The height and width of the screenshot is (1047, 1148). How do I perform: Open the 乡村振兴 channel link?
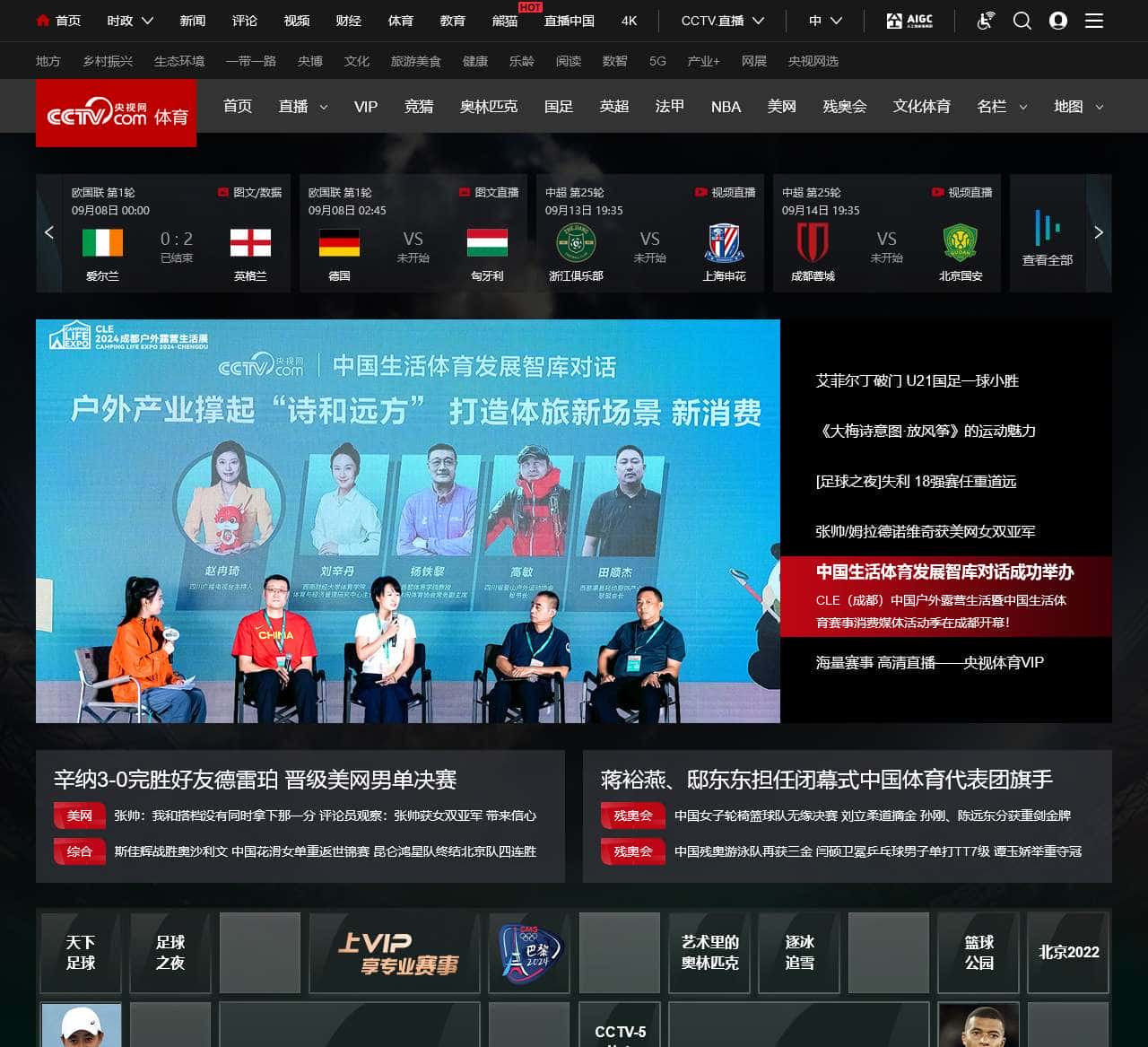tap(108, 61)
